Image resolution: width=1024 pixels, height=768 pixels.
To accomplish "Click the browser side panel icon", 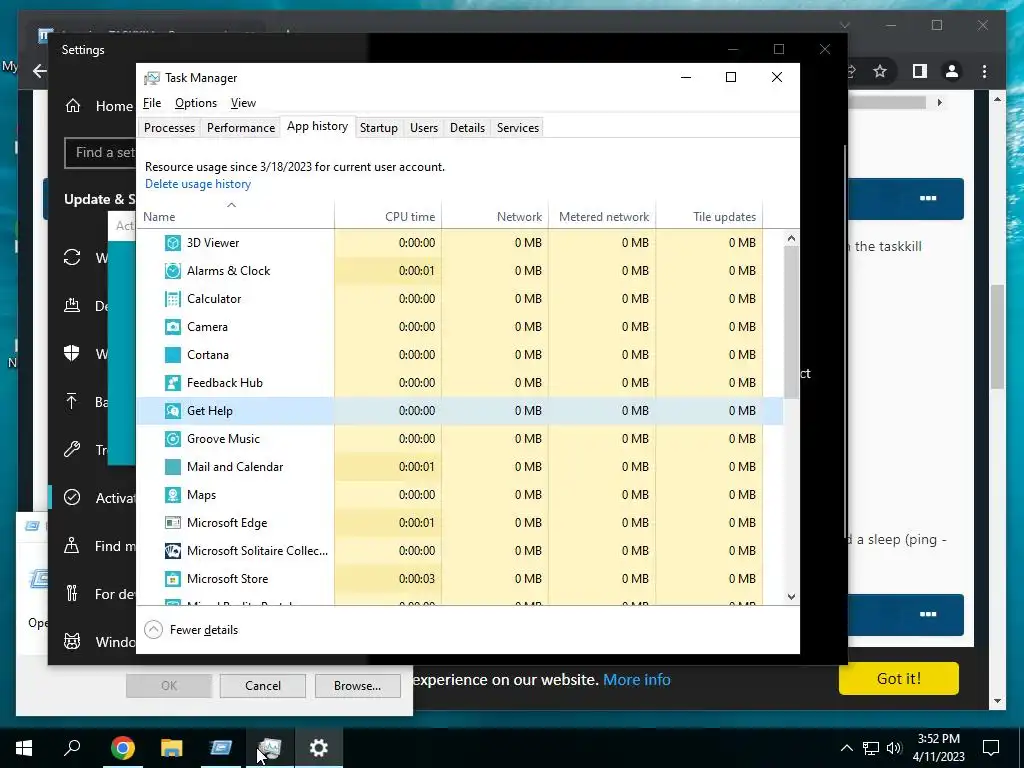I will tap(920, 71).
